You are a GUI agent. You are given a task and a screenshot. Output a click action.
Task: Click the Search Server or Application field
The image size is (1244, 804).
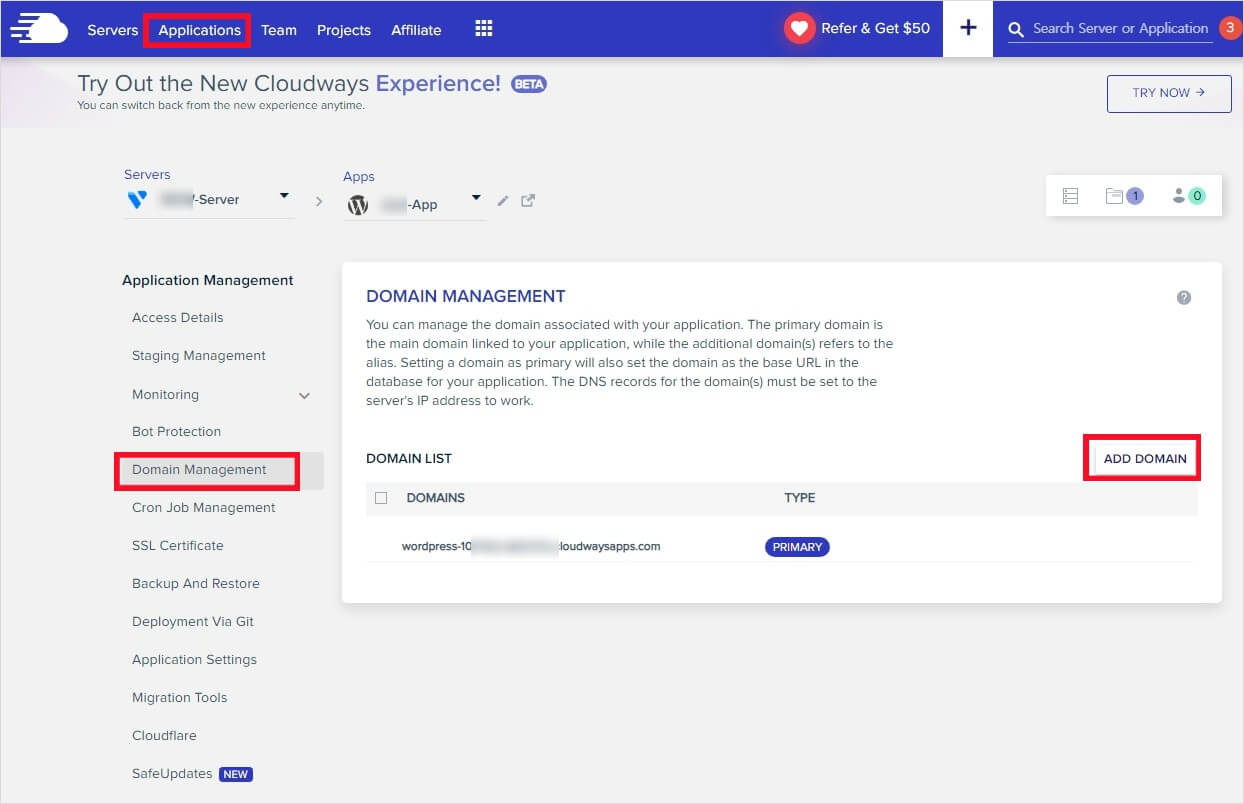click(x=1120, y=29)
